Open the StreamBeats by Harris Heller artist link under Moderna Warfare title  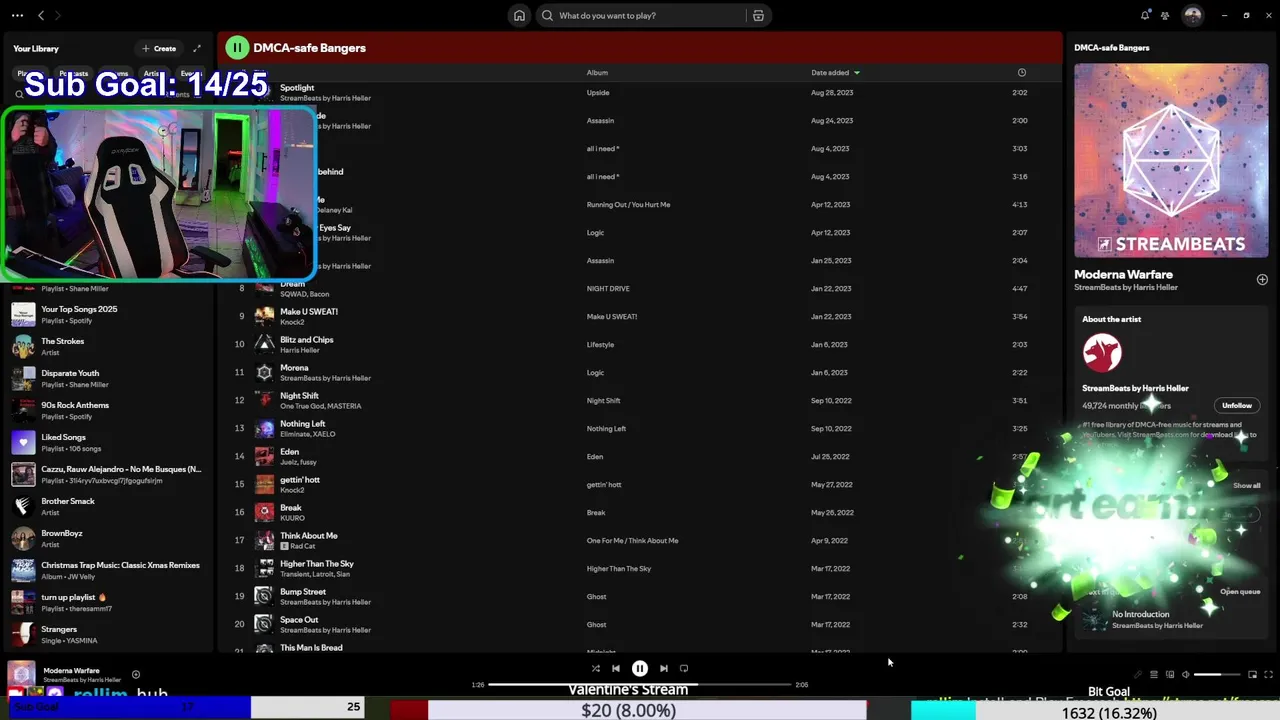(1126, 287)
